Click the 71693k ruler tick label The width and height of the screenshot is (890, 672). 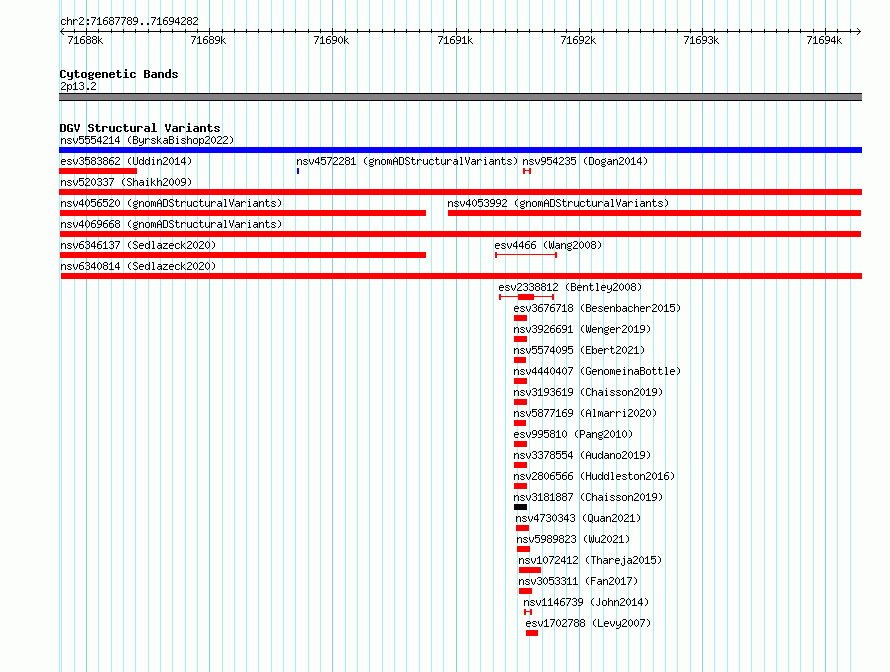[701, 40]
